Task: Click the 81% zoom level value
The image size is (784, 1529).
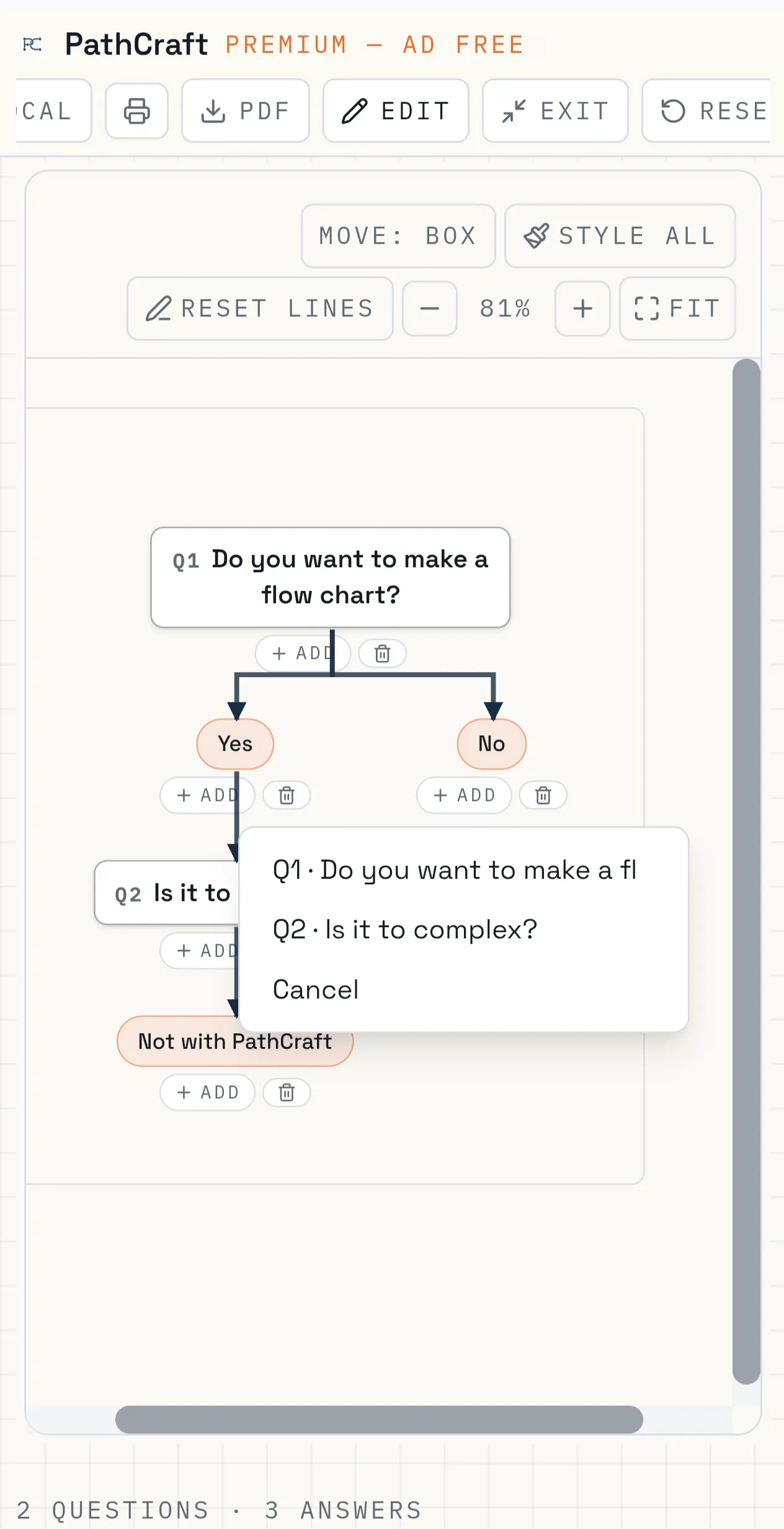Action: (x=506, y=308)
